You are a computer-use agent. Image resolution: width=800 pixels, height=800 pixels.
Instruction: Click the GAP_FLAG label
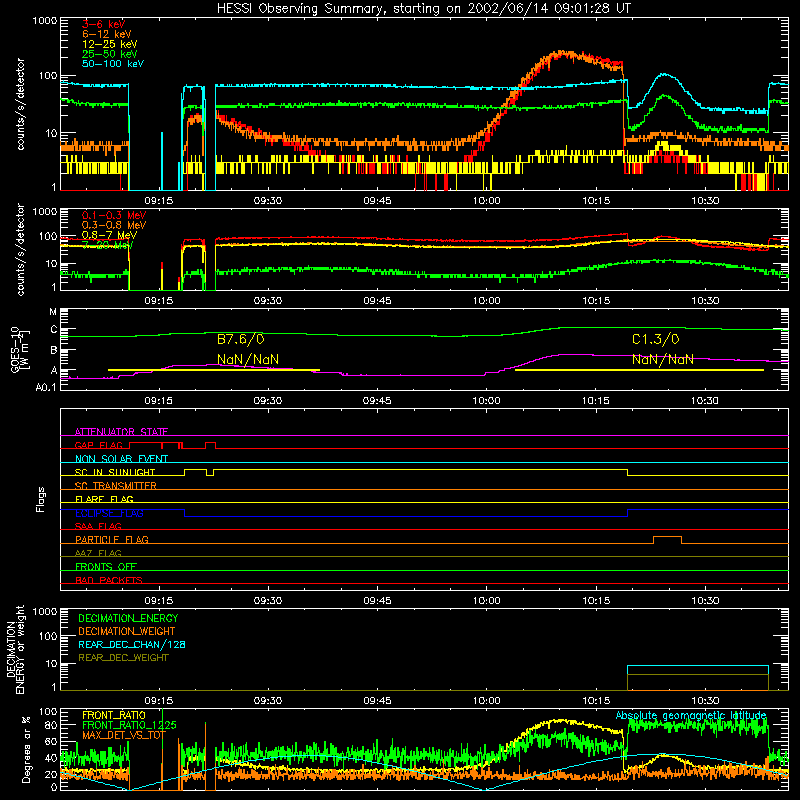tap(98, 445)
